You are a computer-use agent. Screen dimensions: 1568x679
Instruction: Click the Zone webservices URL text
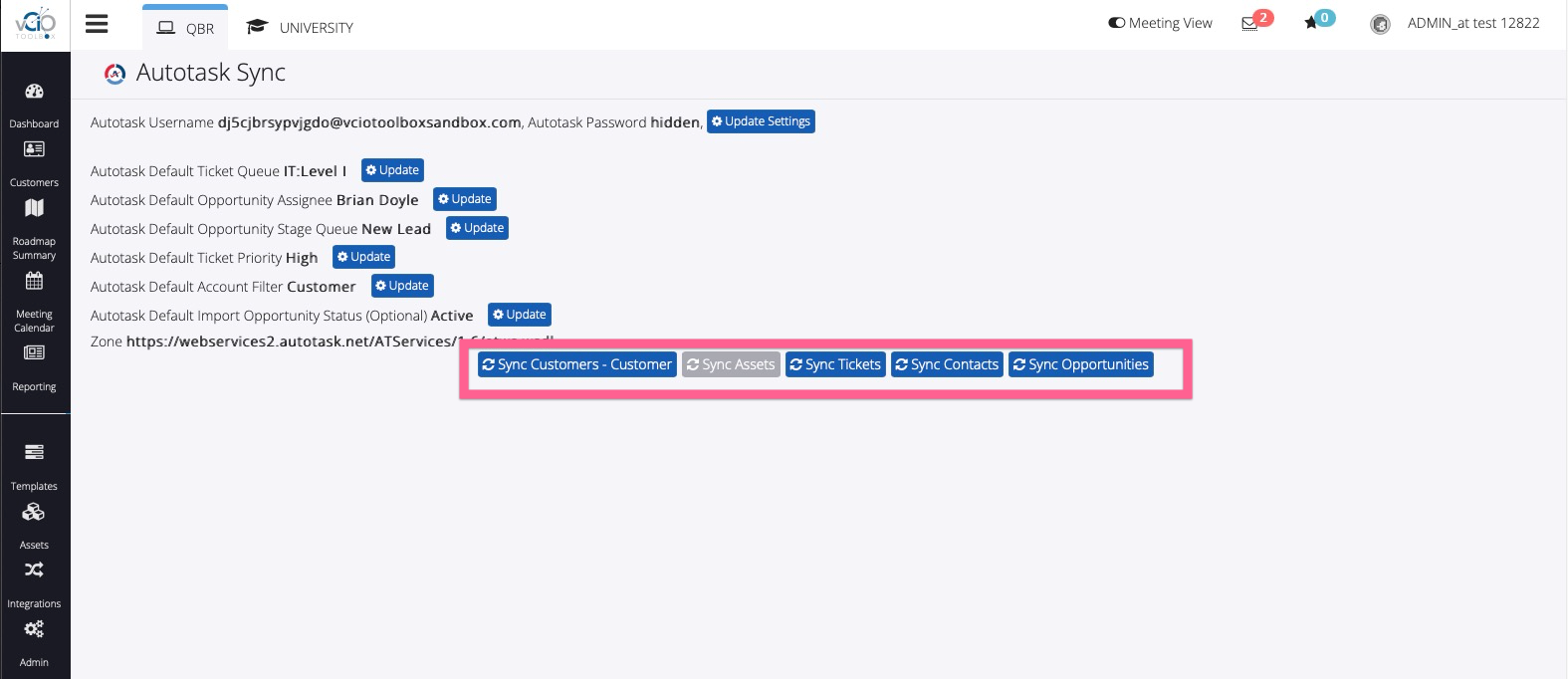[x=340, y=341]
